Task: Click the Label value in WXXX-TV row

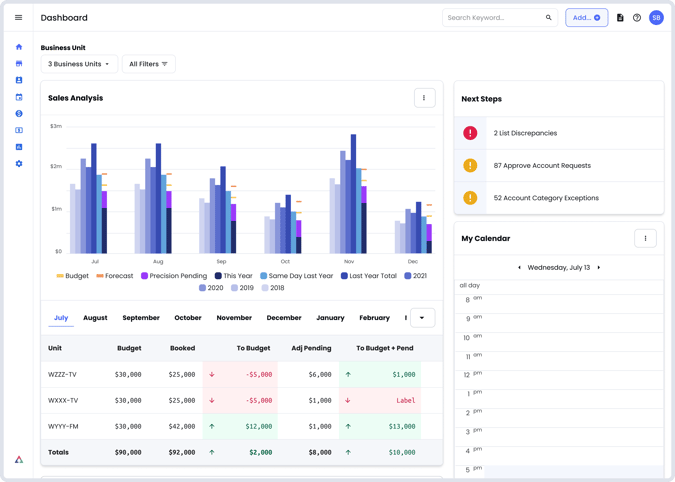Action: point(406,401)
